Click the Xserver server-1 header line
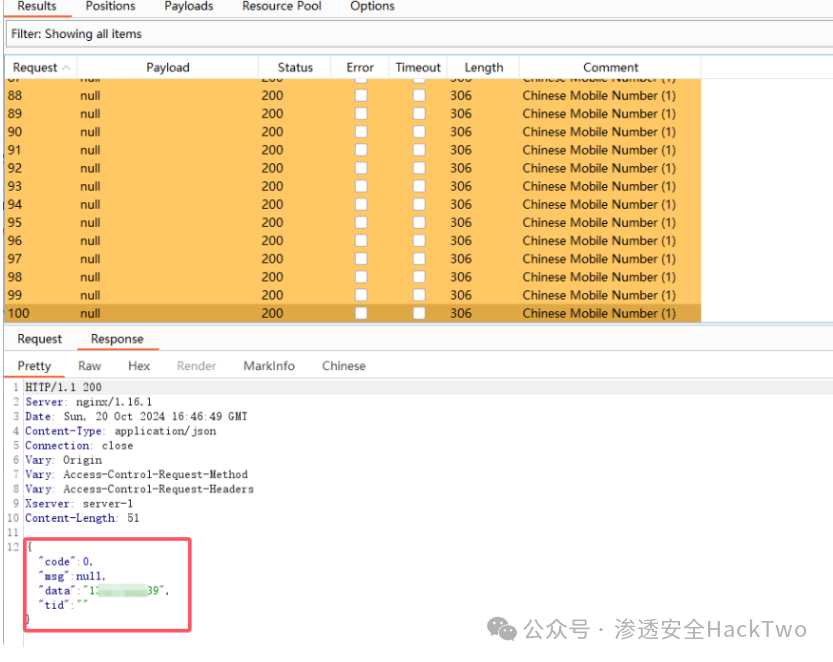 (x=79, y=503)
